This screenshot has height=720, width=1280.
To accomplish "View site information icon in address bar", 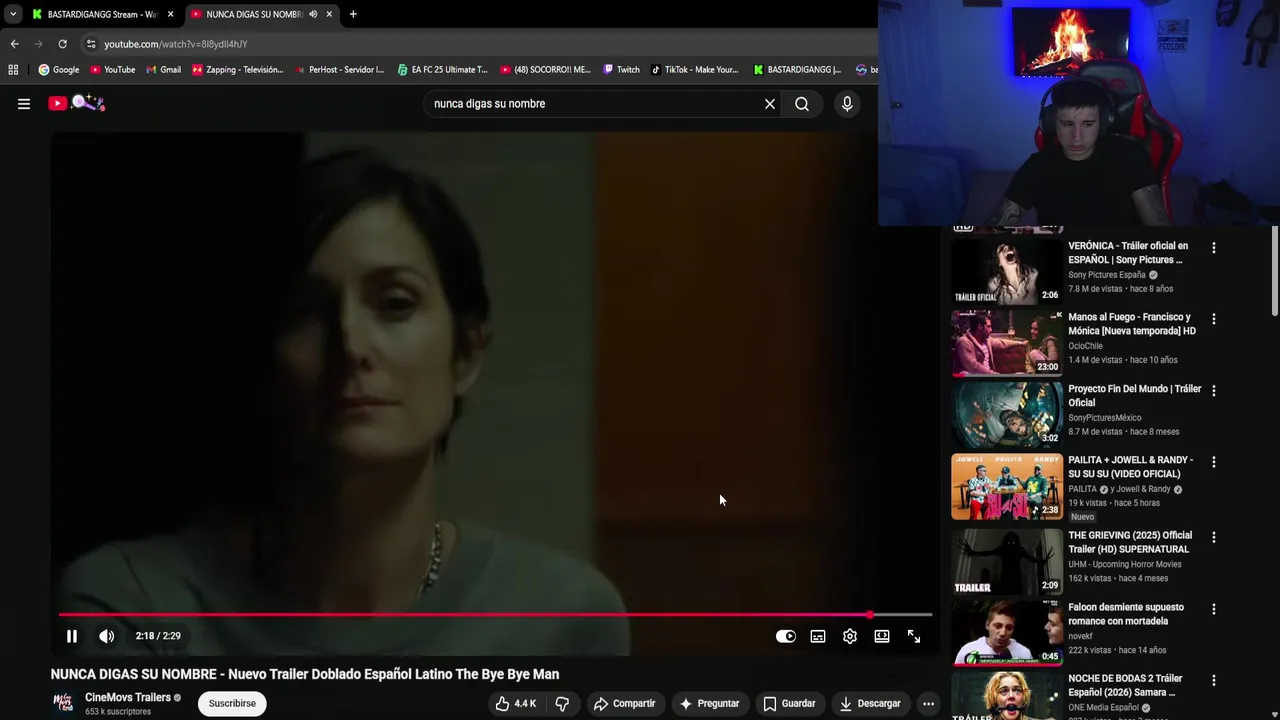I will pyautogui.click(x=91, y=44).
